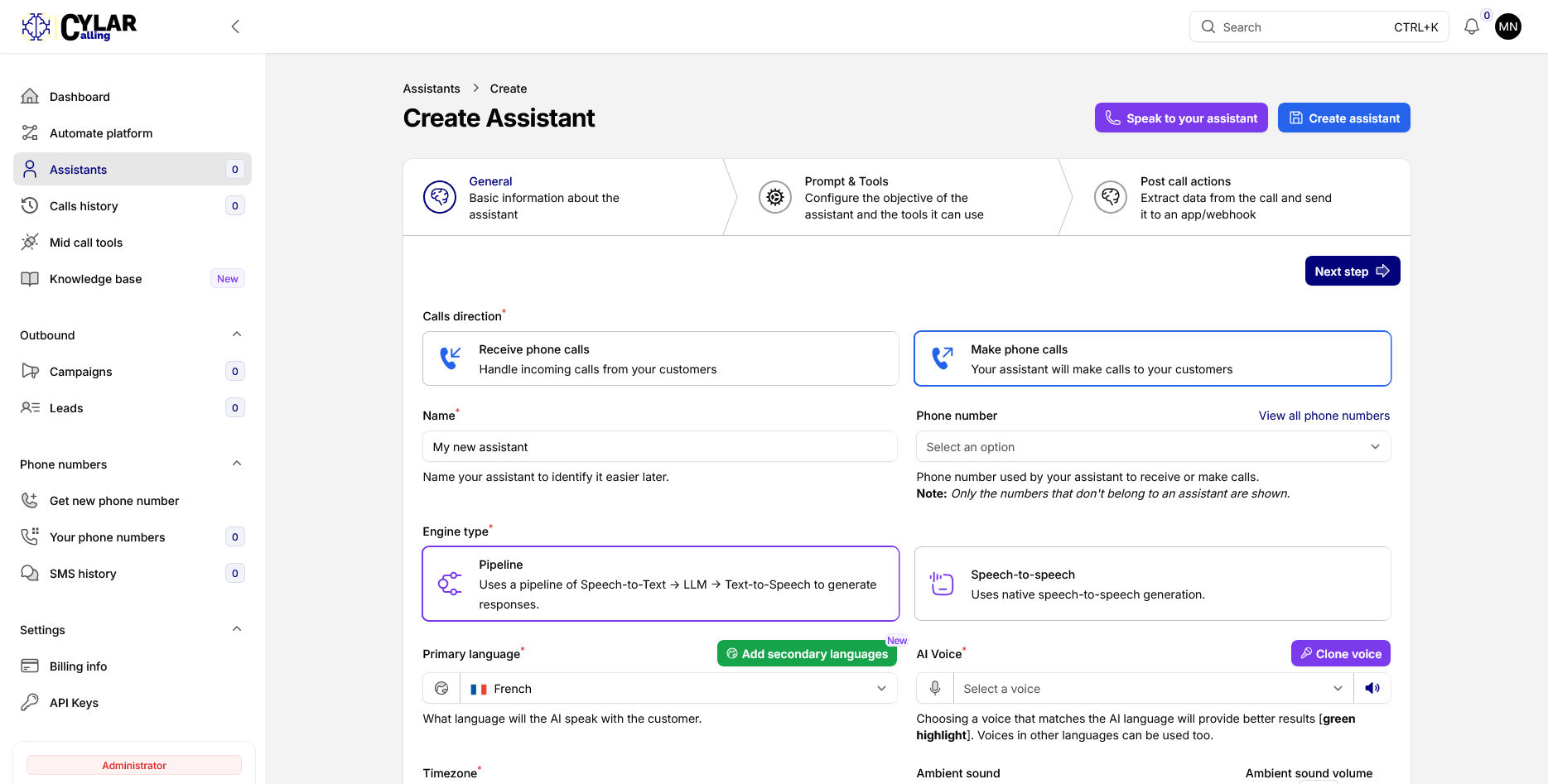Click the Post call actions brain icon

[1111, 197]
